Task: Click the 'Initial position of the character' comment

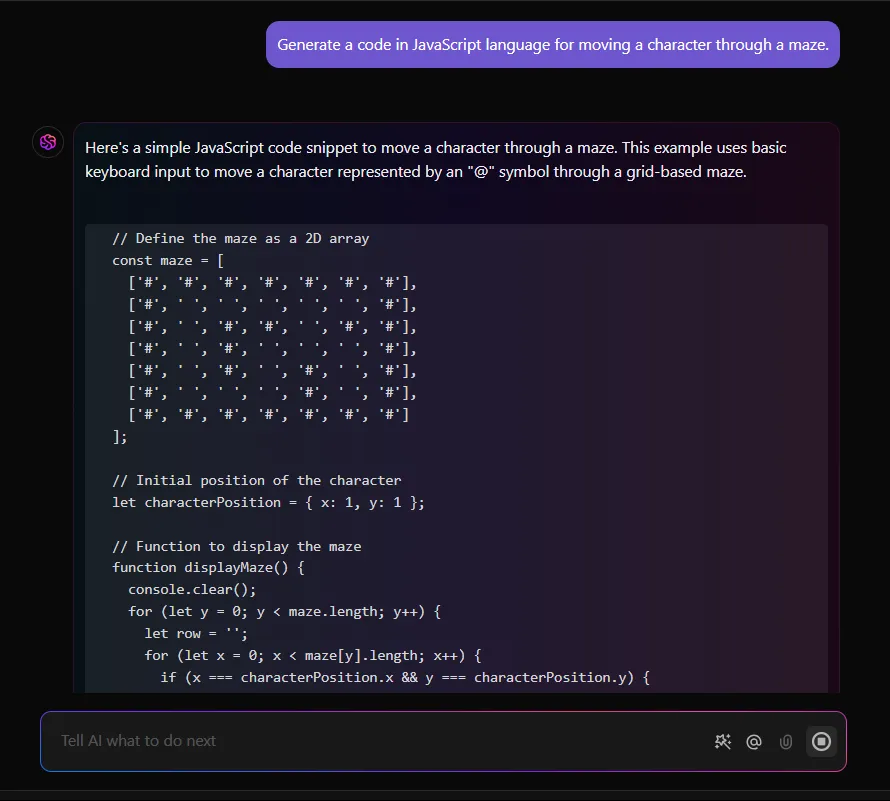Action: tap(257, 480)
